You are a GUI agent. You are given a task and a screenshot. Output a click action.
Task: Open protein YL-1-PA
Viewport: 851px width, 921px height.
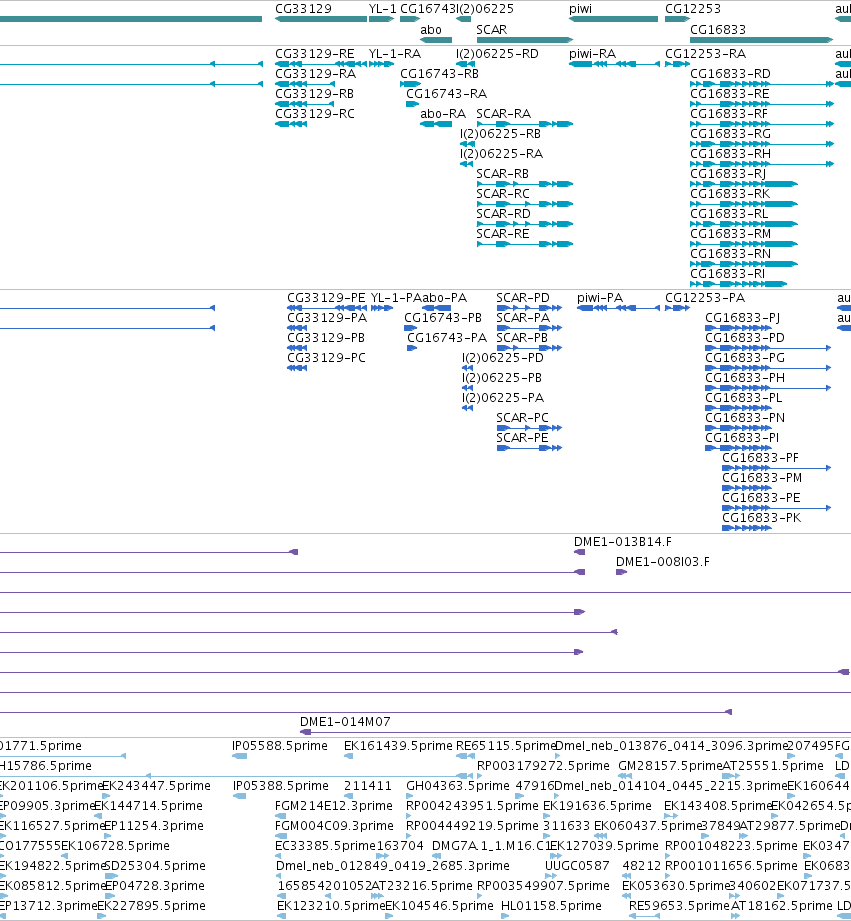[x=396, y=298]
